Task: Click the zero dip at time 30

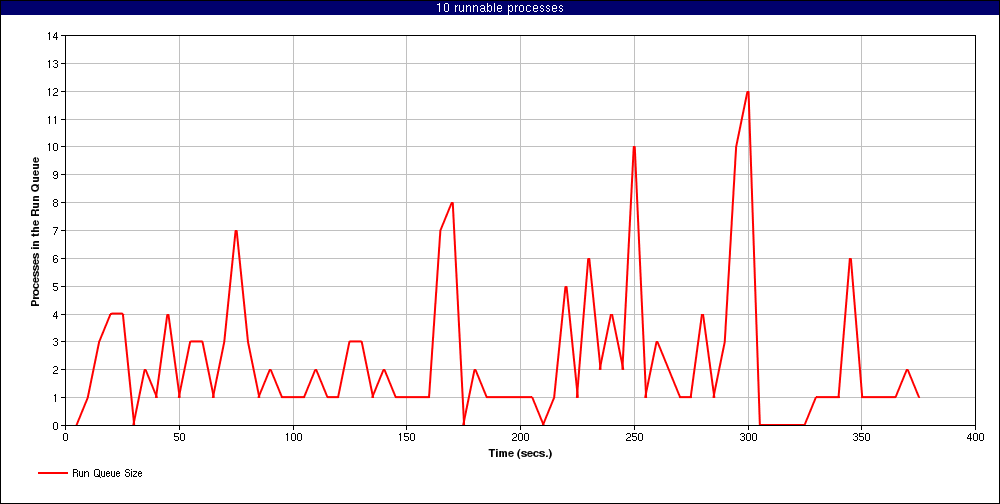Action: [133, 425]
